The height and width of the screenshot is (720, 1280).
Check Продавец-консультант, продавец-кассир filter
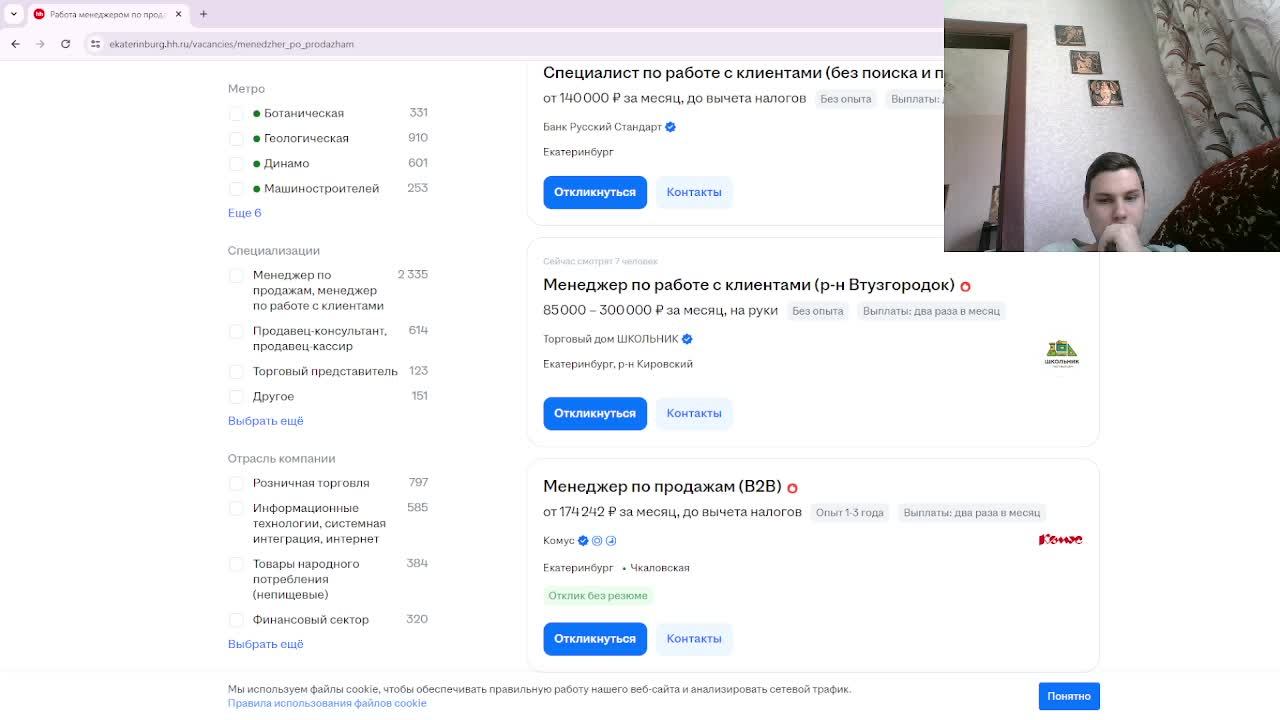pos(236,332)
